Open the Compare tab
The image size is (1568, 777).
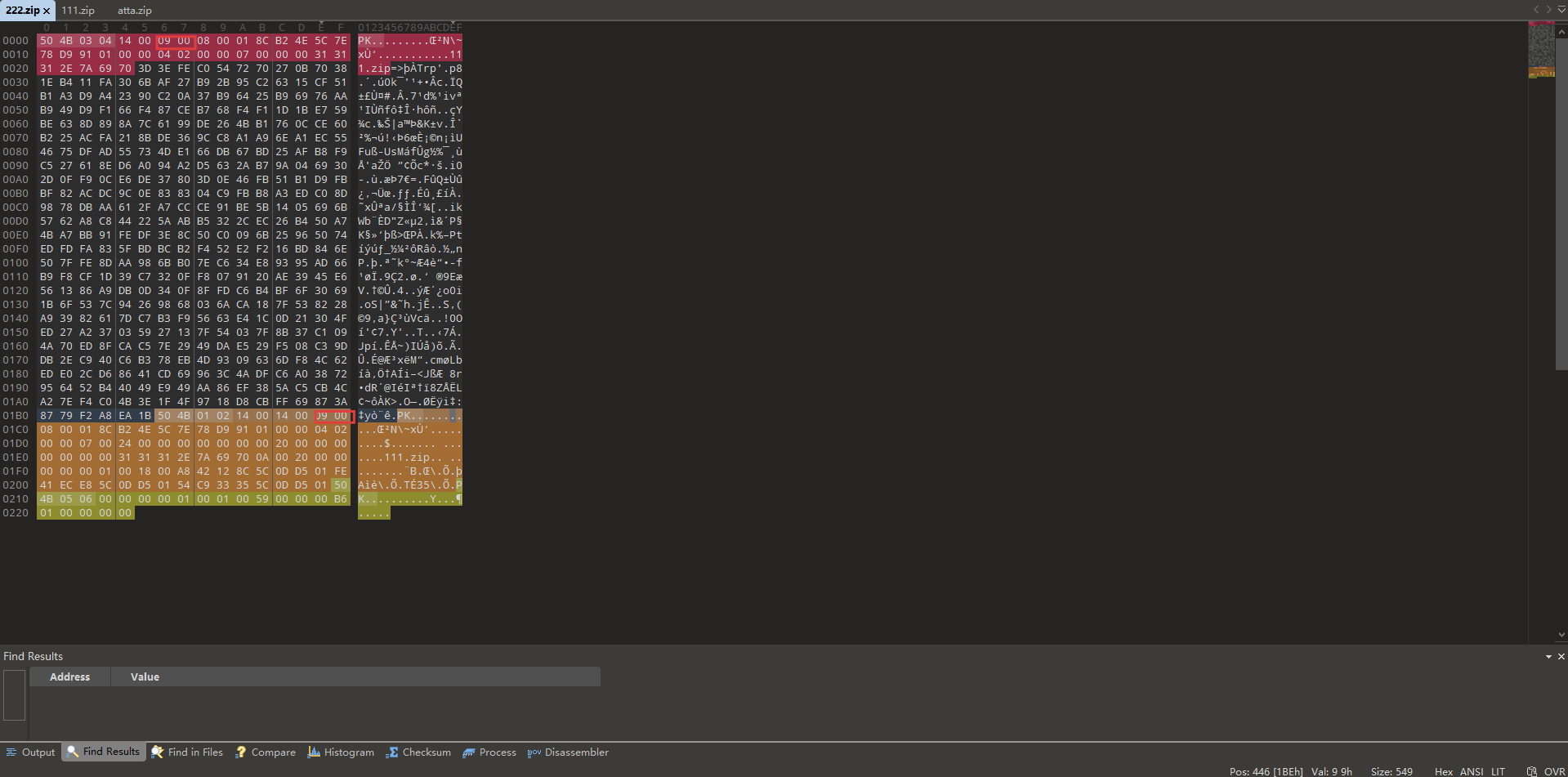[x=266, y=752]
